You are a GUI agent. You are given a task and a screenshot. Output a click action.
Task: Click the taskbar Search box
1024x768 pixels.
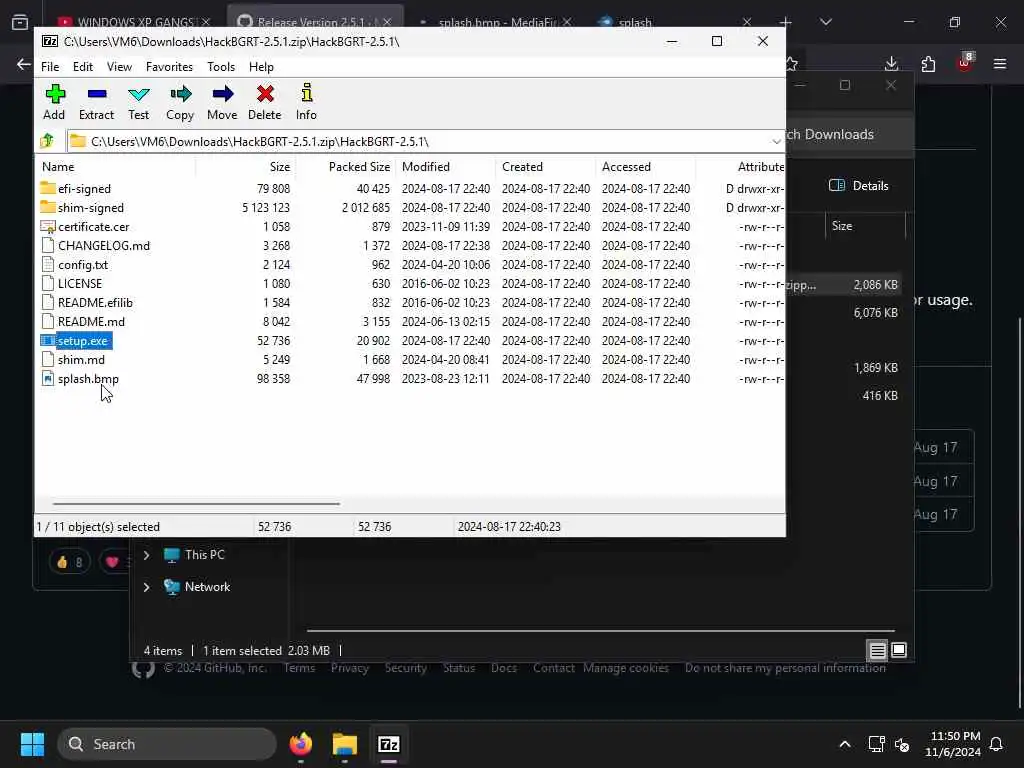coord(167,744)
